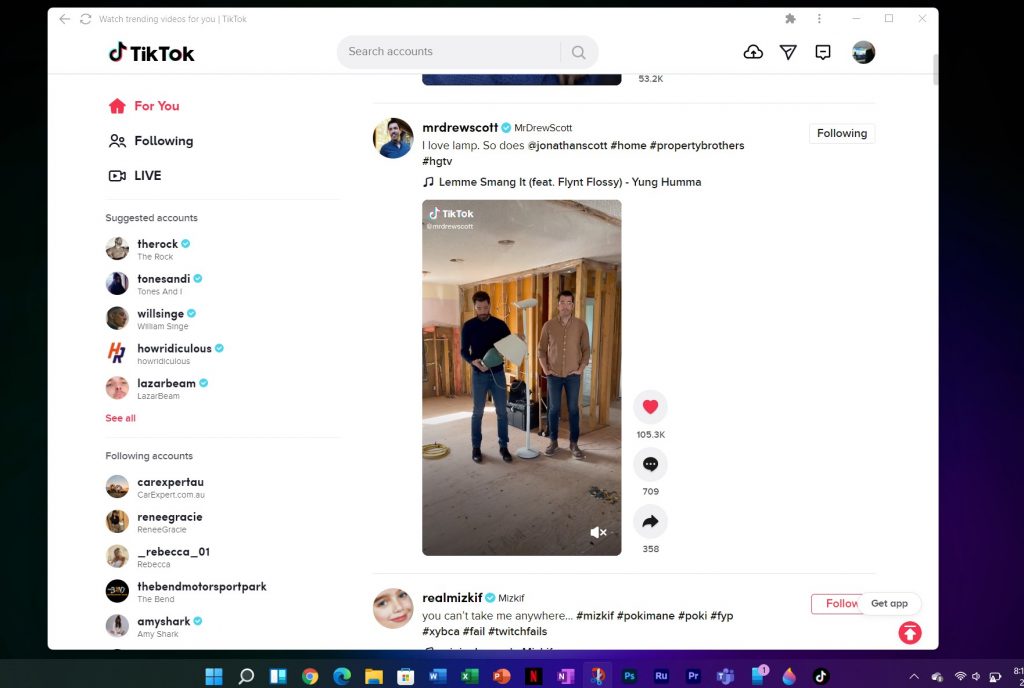This screenshot has height=688, width=1024.
Task: Launch Microsoft Edge from the taskbar
Action: [x=342, y=676]
